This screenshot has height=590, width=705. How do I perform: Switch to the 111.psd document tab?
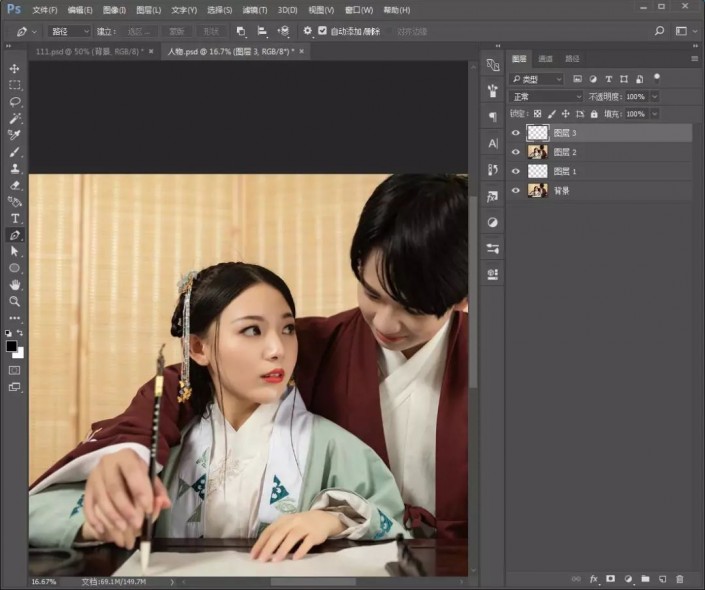89,52
